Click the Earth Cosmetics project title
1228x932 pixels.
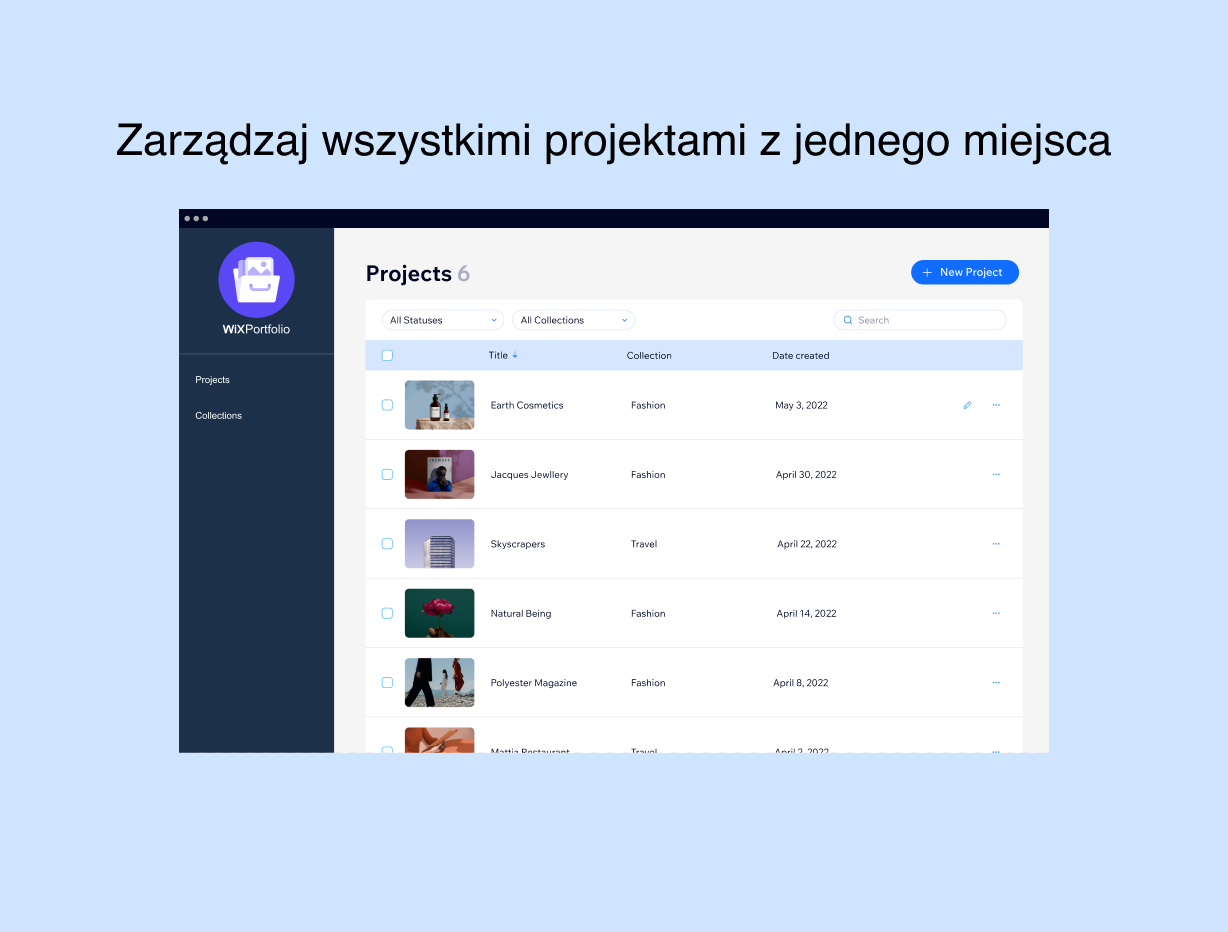(x=527, y=405)
